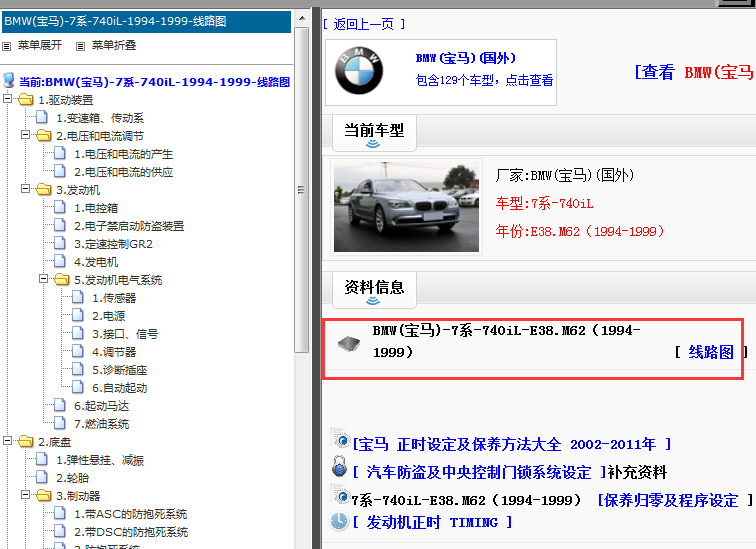Click the 7-series car photo thumbnail

coord(406,207)
